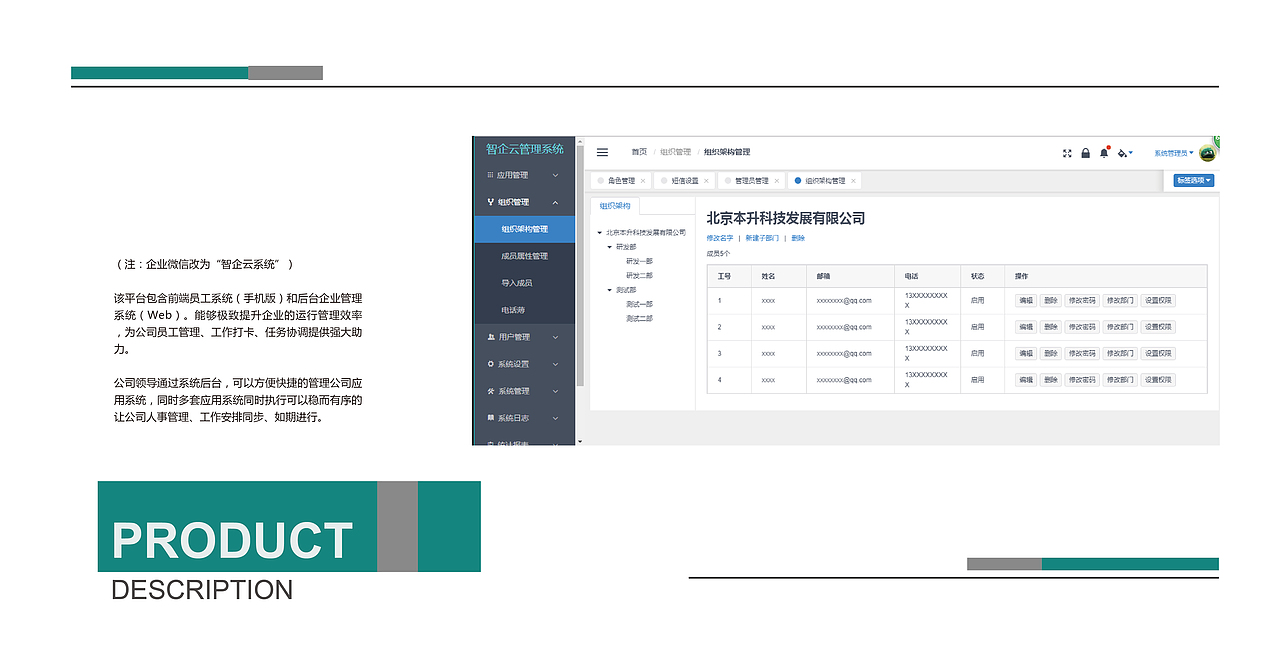Click 设置权限 for employee number 4
Screen dimensions: 1280x648
(x=1158, y=380)
